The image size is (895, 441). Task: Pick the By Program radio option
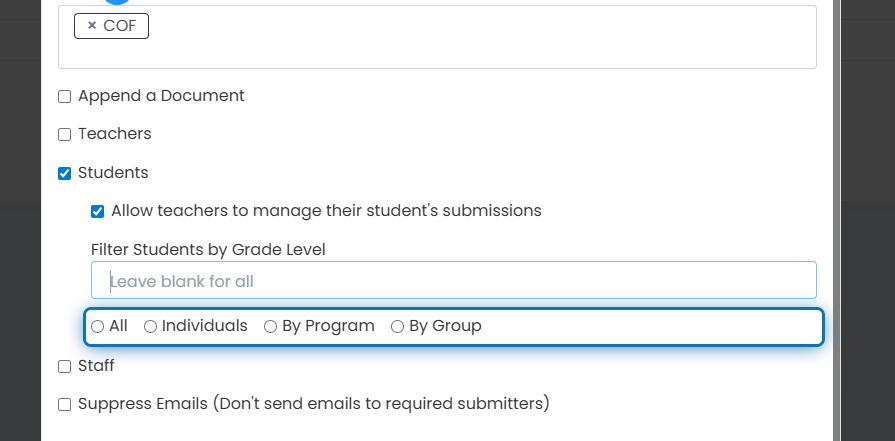(271, 326)
